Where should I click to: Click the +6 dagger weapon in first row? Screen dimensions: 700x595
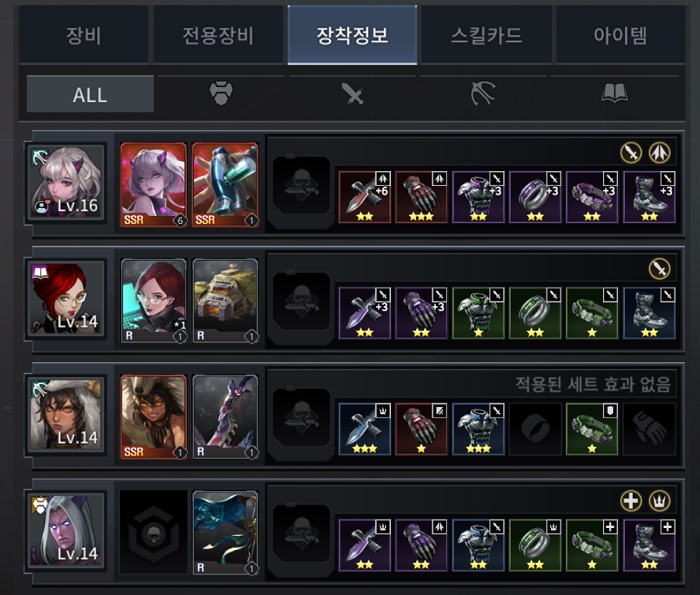click(365, 197)
